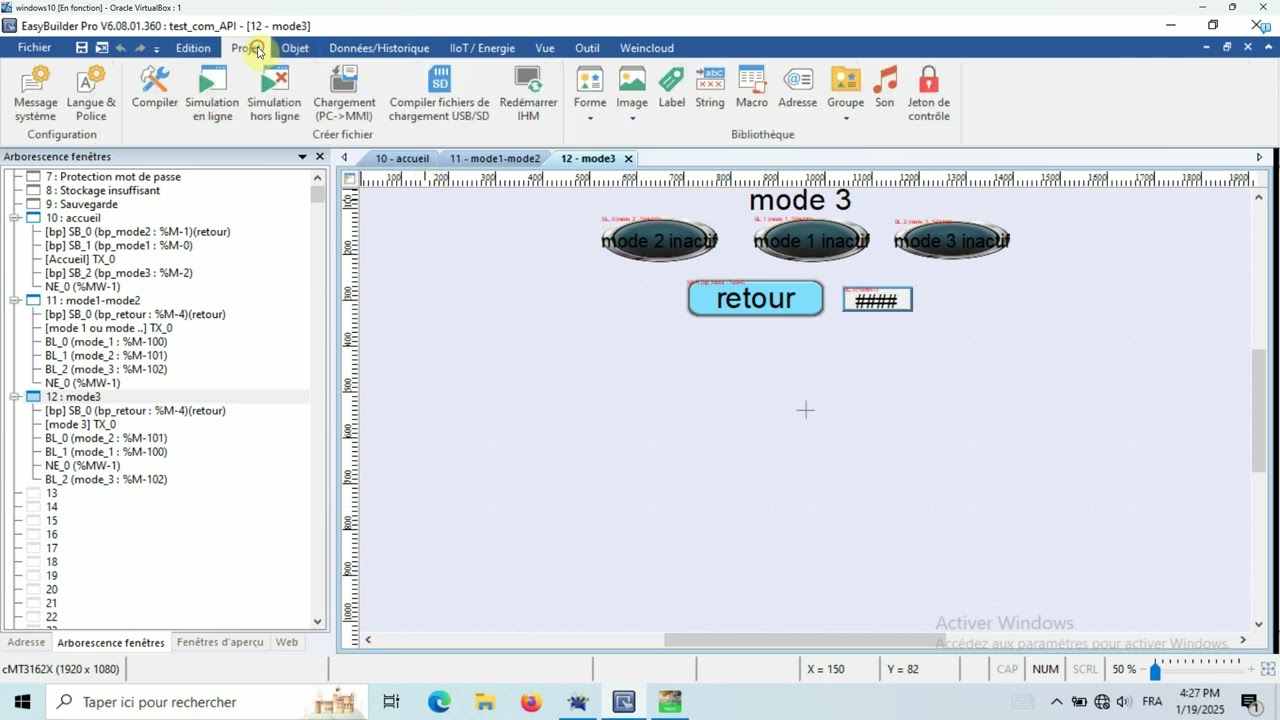
Task: Open Task View on taskbar
Action: [x=391, y=702]
